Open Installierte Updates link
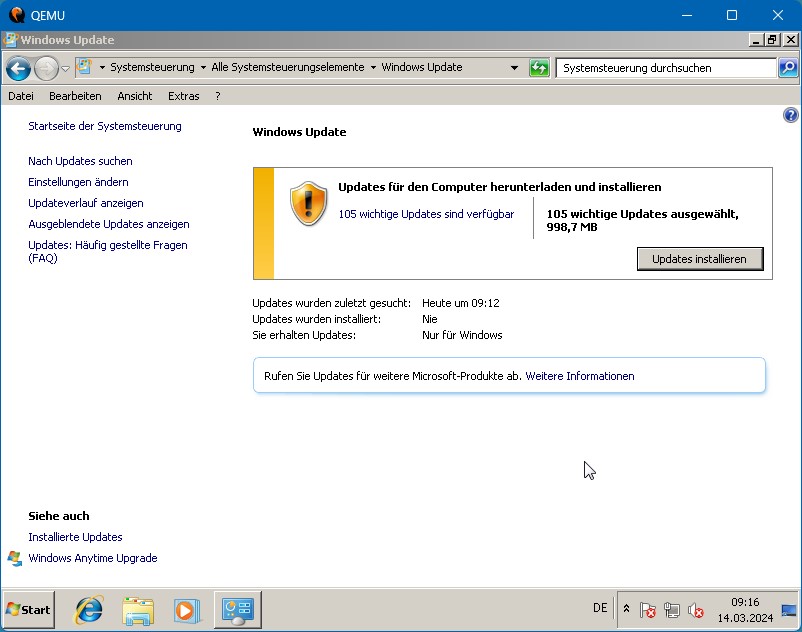This screenshot has width=802, height=632. (75, 537)
